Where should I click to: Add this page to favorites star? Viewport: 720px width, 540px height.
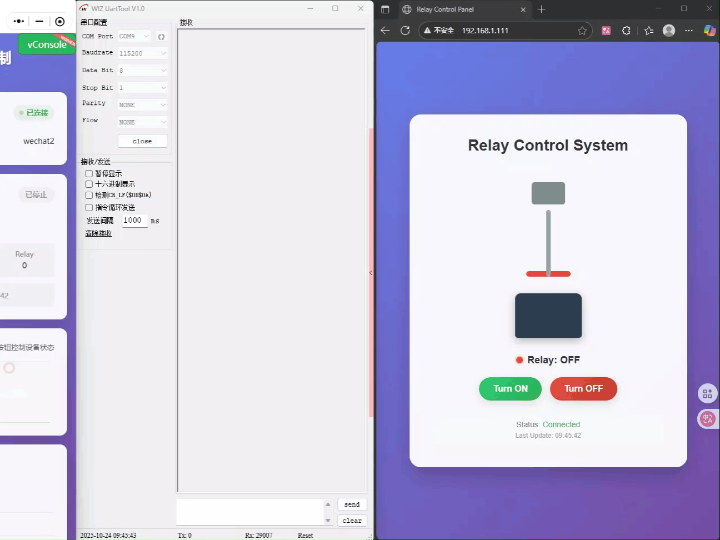(582, 31)
